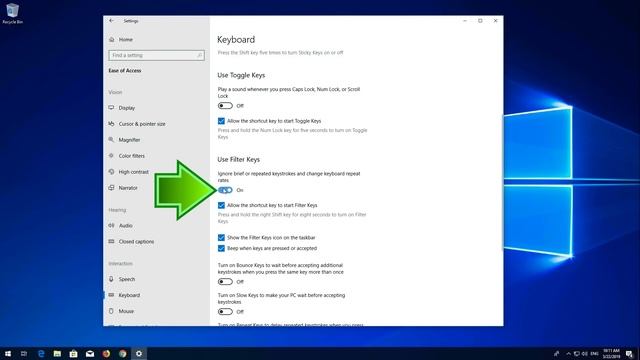Viewport: 640px width, 360px height.
Task: Click the Settings gear taskbar icon
Action: pos(139,353)
